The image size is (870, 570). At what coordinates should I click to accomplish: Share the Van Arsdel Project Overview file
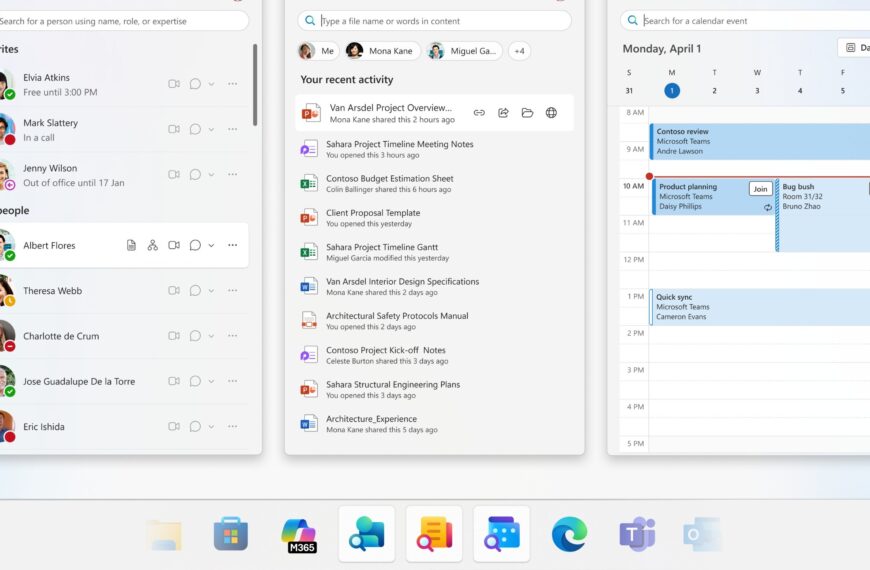[x=503, y=113]
